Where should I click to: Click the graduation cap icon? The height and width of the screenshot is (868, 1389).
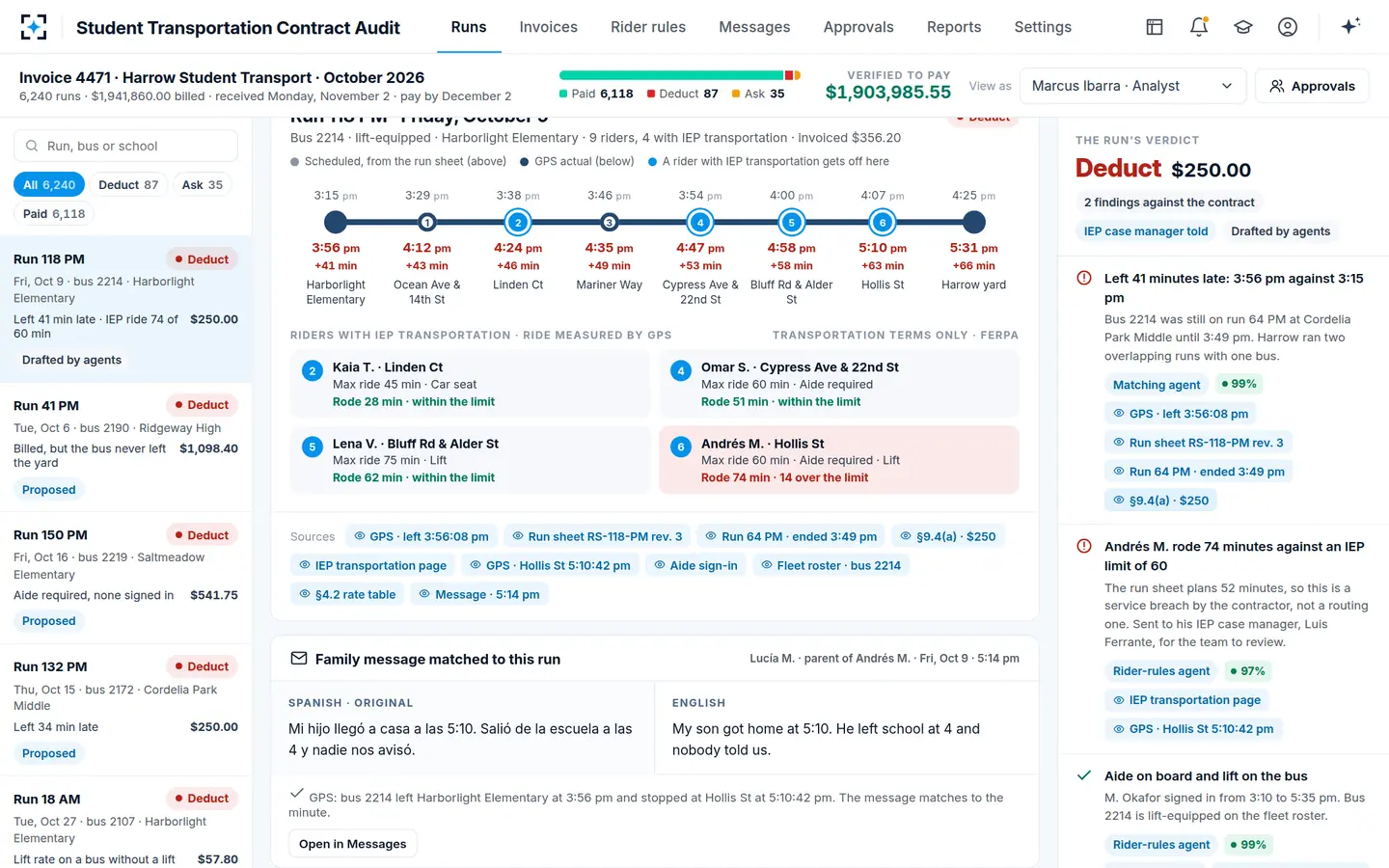[1243, 27]
